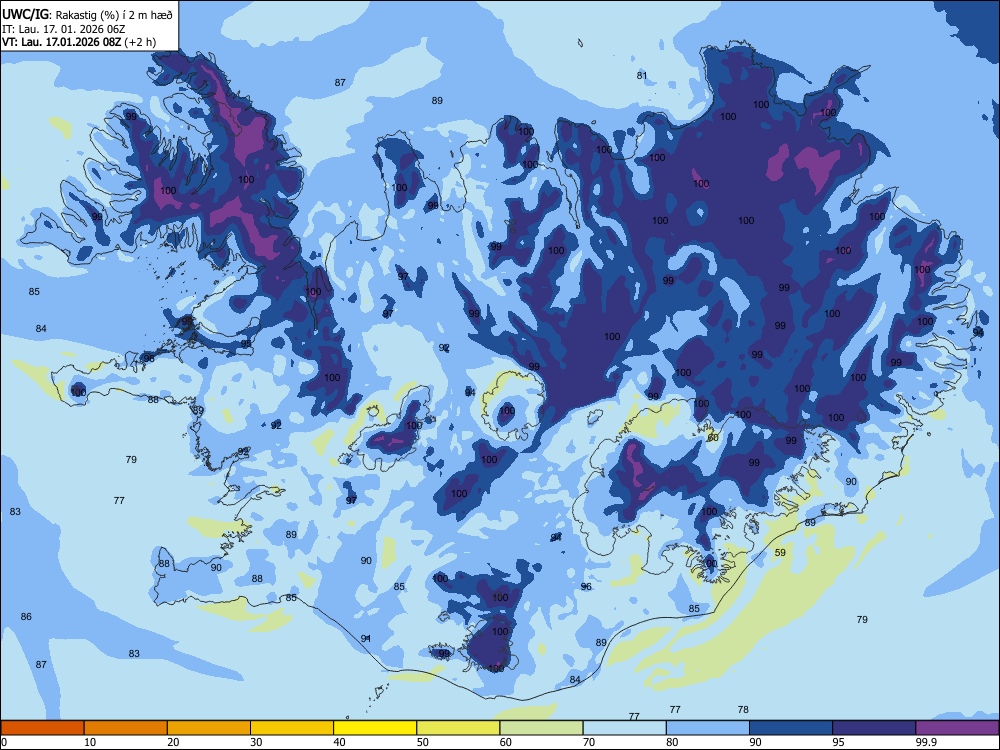Click the 80–90 light blue legend swatch
Screen dimensions: 1000x750
tap(708, 728)
